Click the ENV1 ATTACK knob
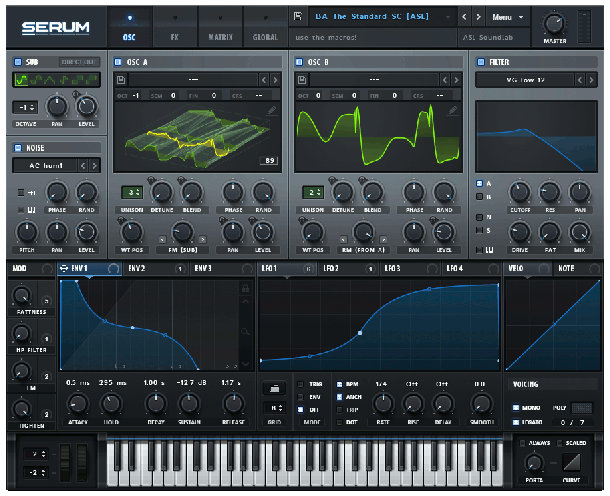Image resolution: width=610 pixels, height=496 pixels. [x=78, y=404]
